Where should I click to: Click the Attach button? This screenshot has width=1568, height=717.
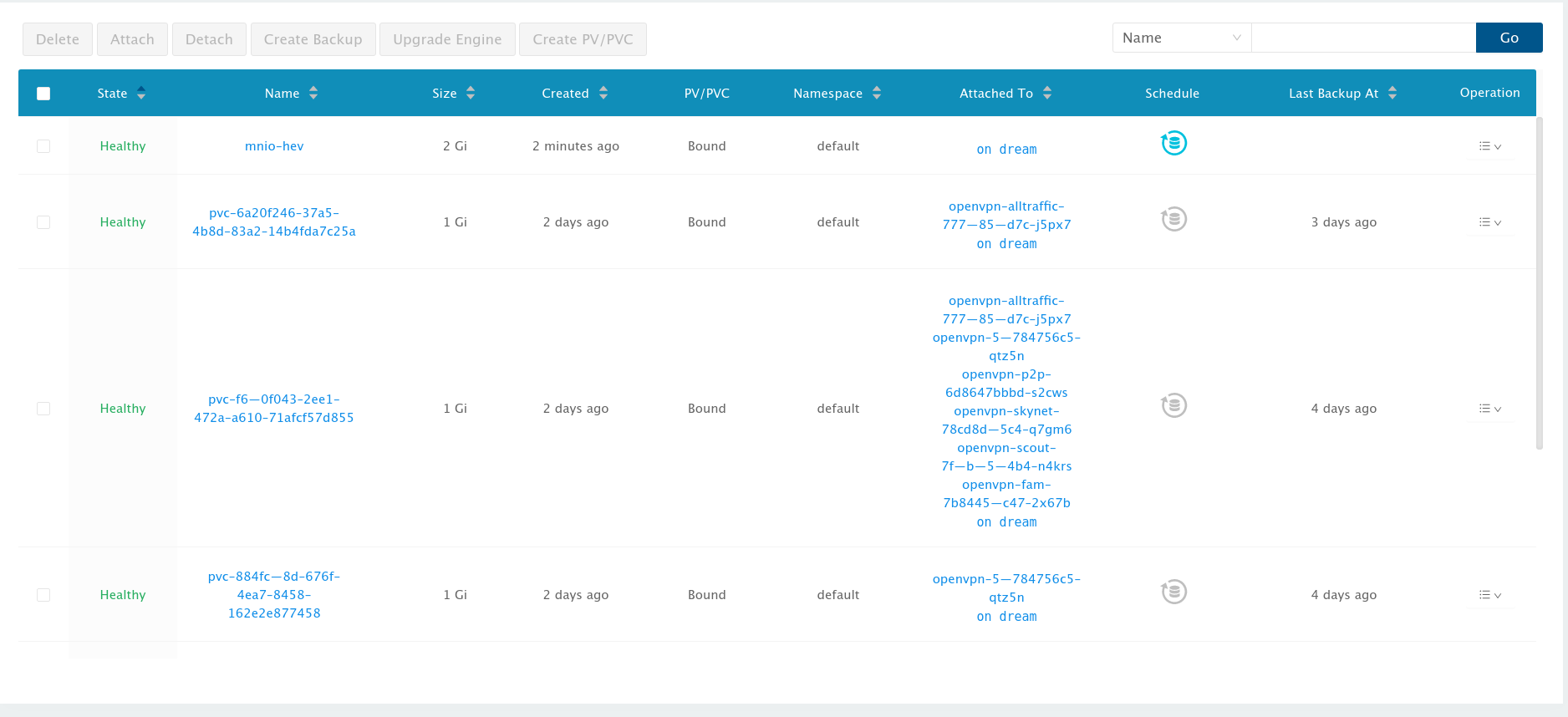click(x=132, y=39)
